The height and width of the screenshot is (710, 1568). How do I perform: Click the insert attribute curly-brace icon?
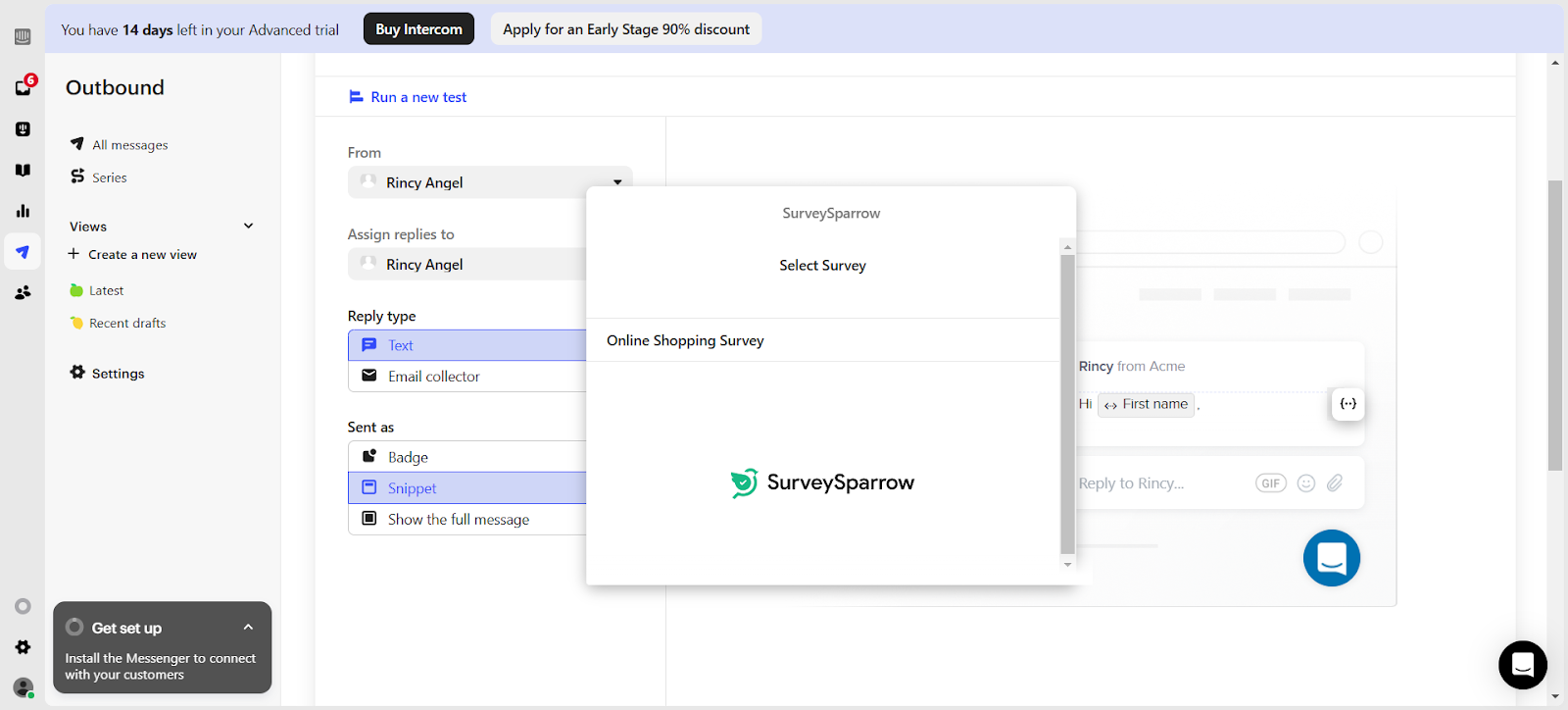pyautogui.click(x=1347, y=404)
